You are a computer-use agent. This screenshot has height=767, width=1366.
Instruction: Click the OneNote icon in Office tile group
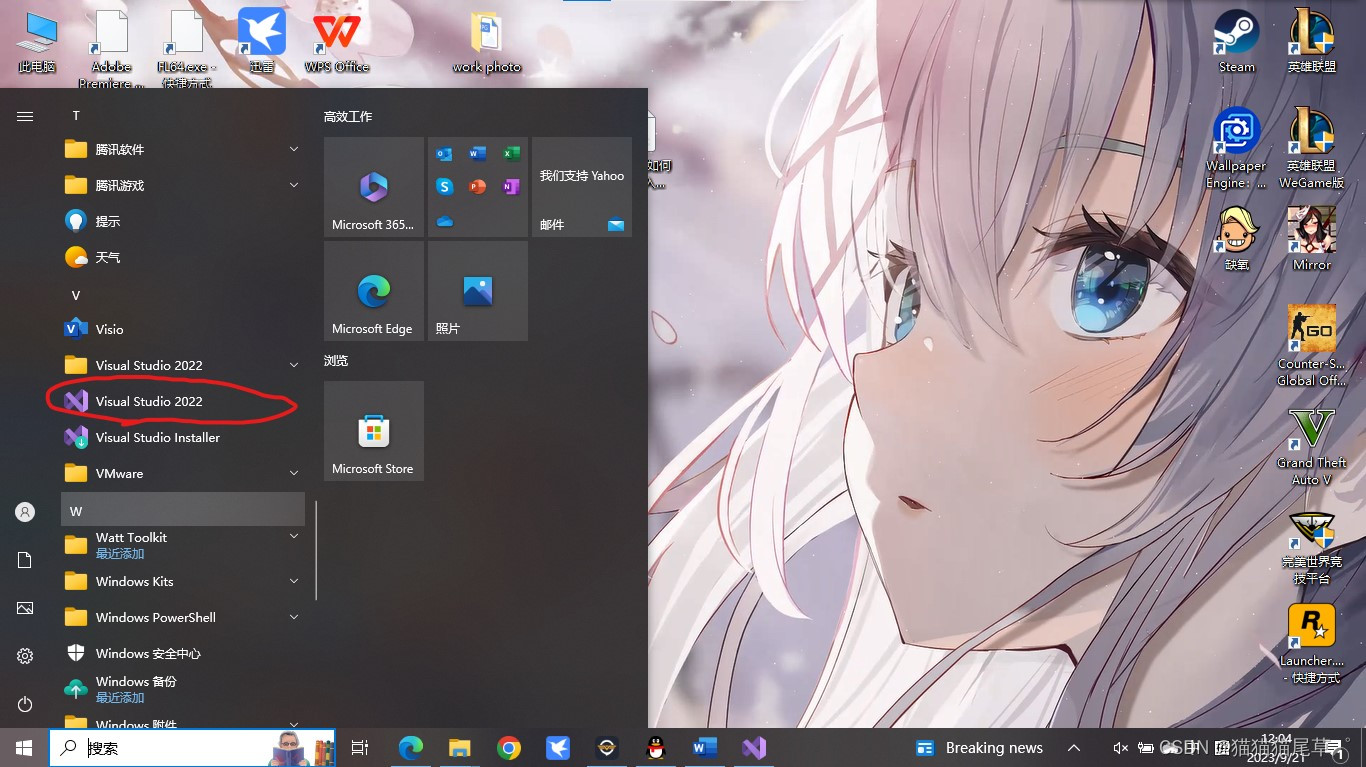click(511, 187)
